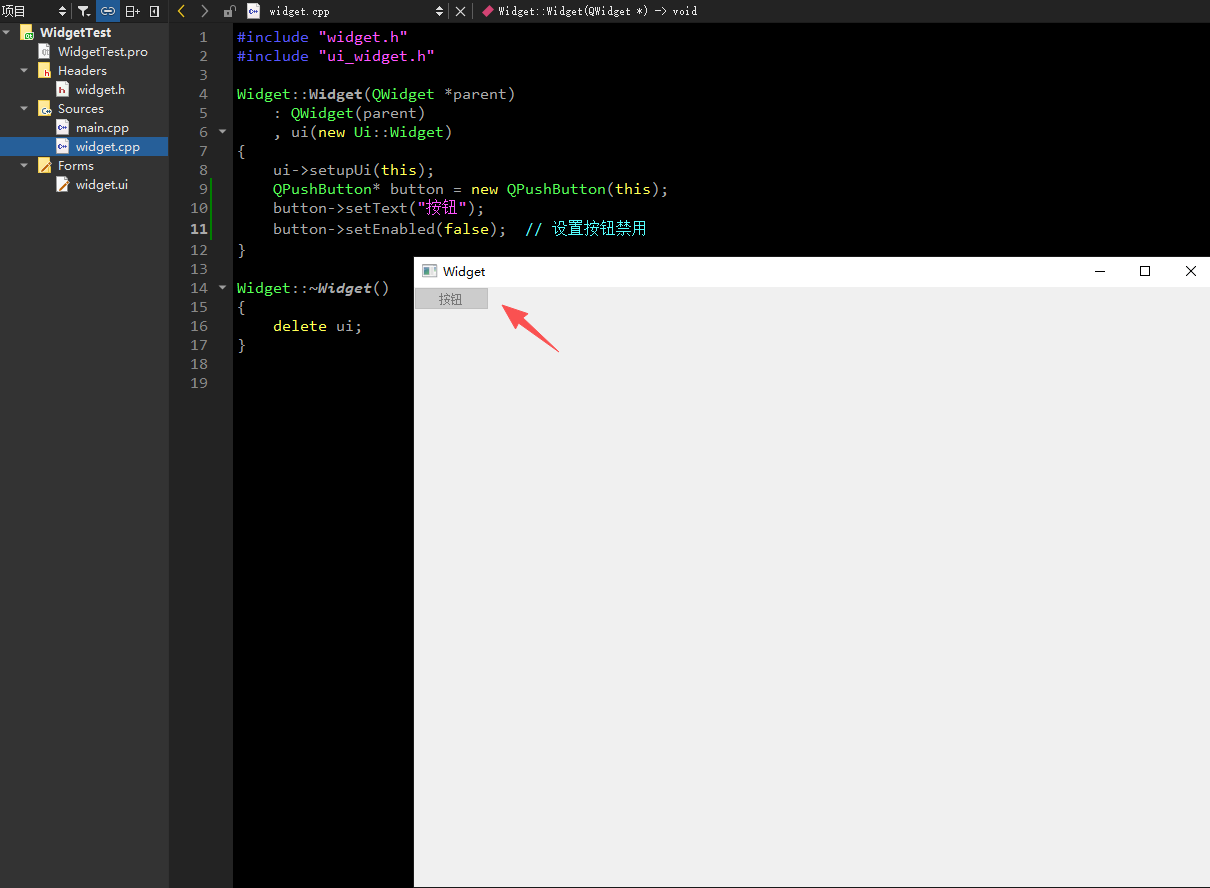Image resolution: width=1210 pixels, height=888 pixels.
Task: Click the filter tree icon
Action: pos(84,11)
